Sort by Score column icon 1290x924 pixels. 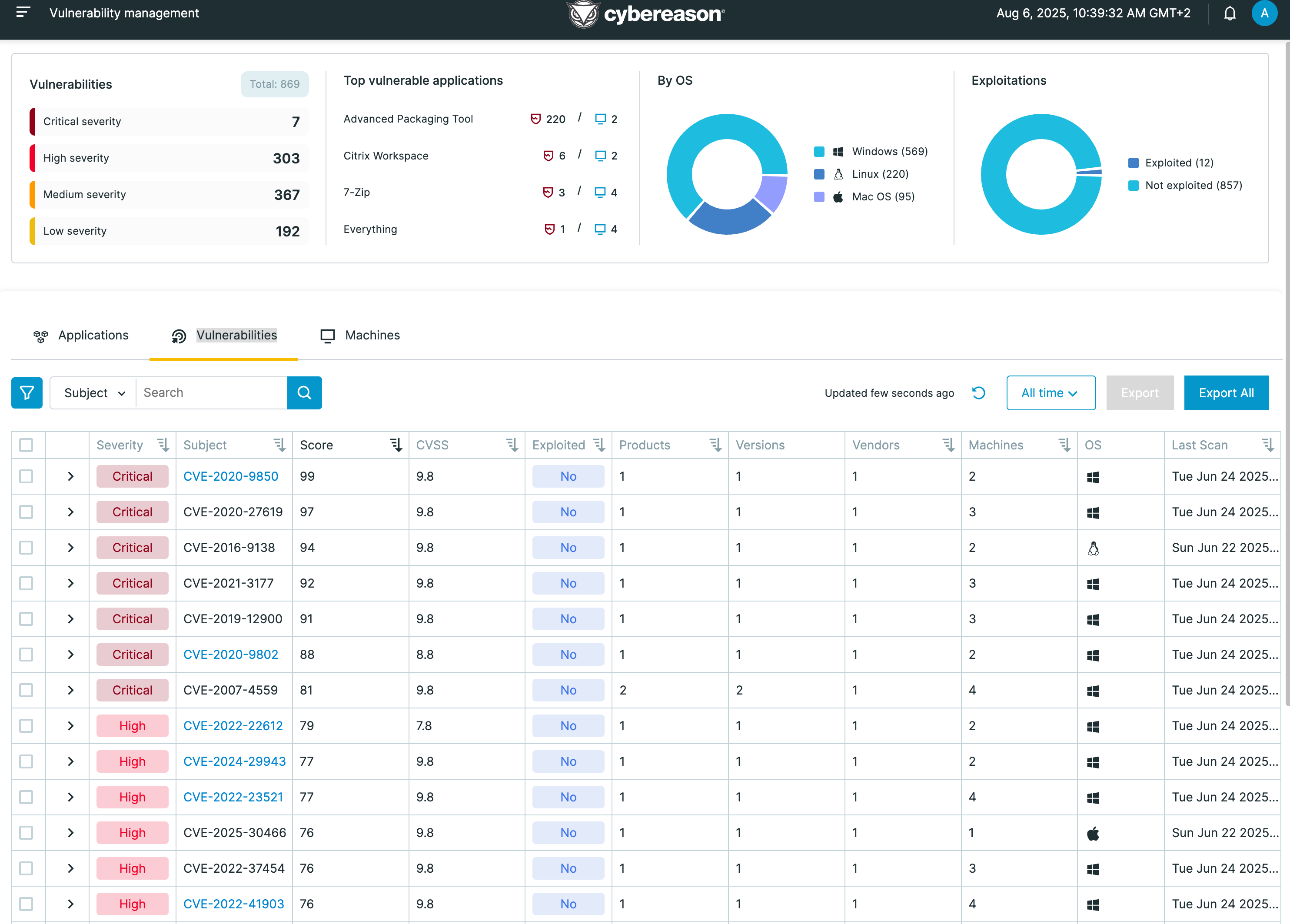396,445
